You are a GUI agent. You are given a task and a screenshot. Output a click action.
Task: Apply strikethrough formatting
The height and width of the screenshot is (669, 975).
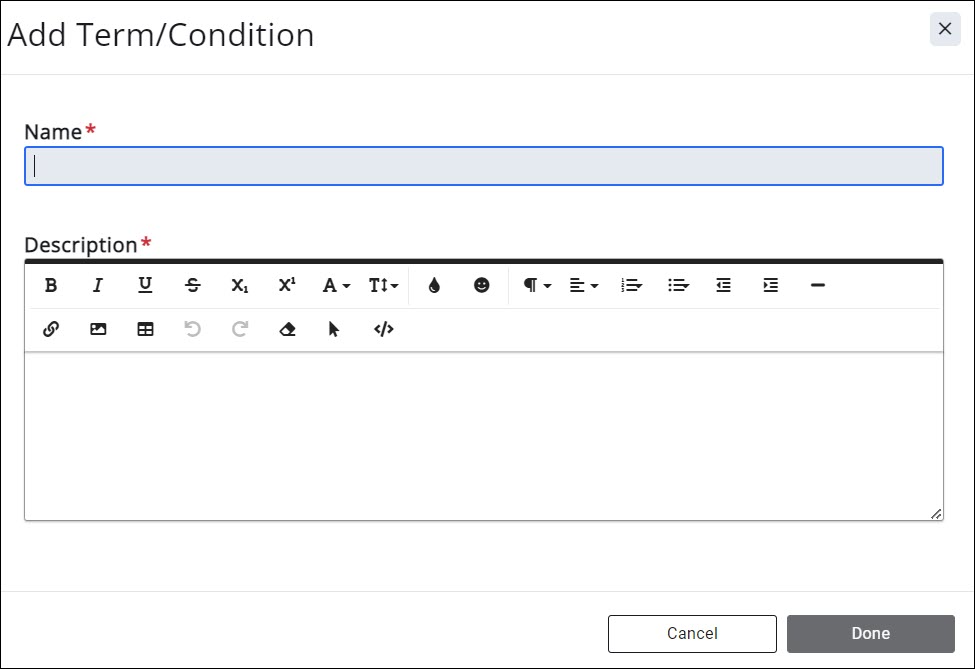point(193,286)
